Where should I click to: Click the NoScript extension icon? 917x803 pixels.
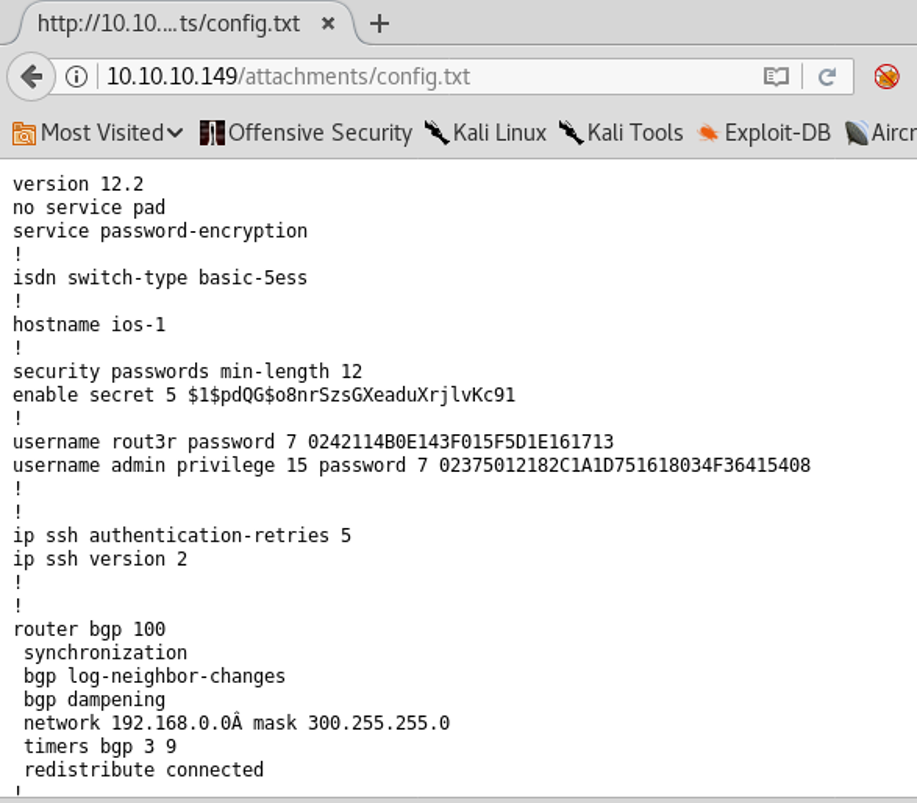[886, 77]
